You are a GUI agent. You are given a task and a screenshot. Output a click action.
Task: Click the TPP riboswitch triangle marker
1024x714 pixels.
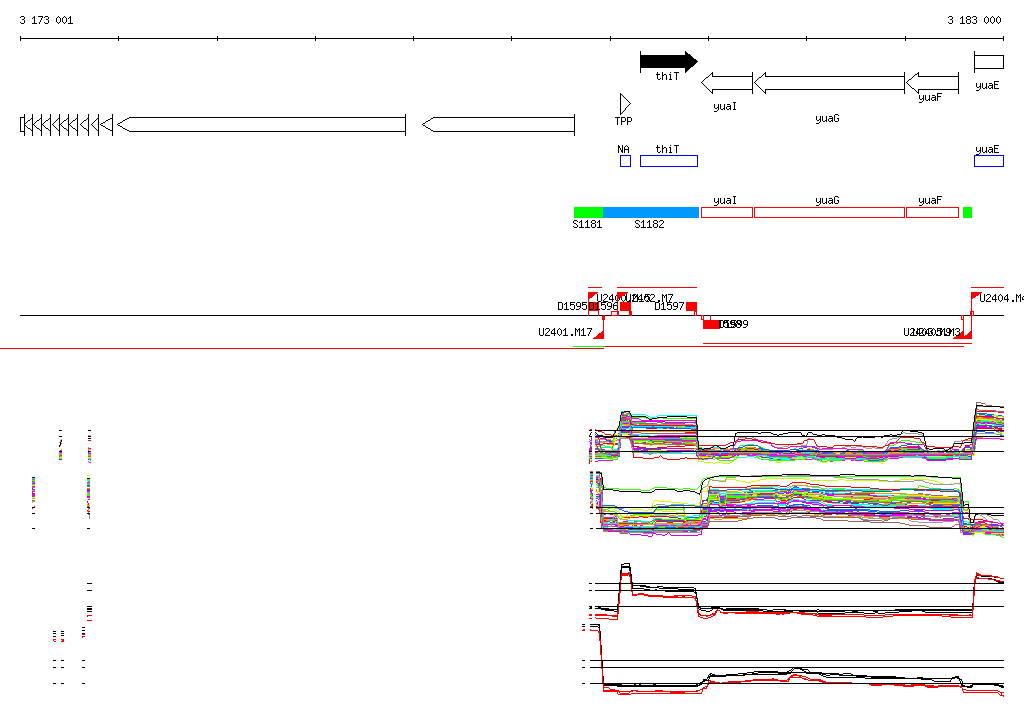pyautogui.click(x=625, y=104)
